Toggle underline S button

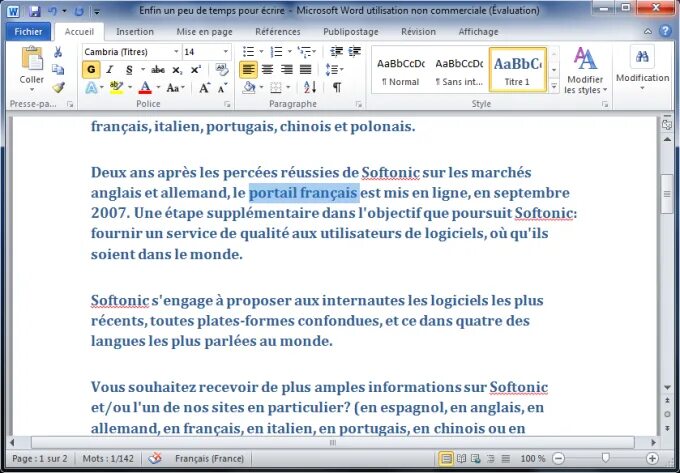pos(129,70)
